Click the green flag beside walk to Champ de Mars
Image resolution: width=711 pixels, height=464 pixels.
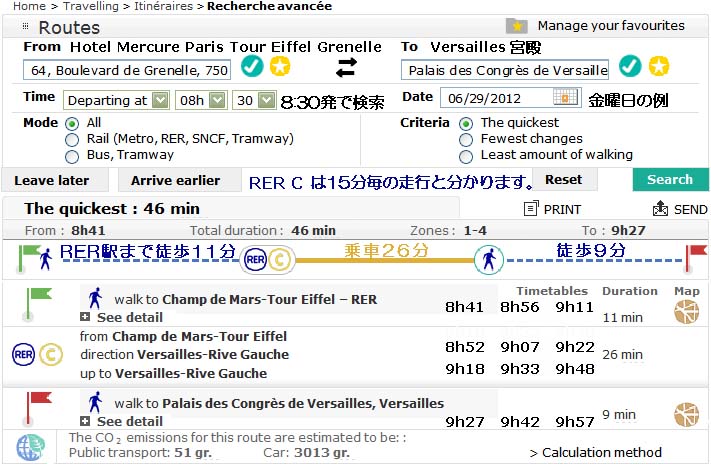pos(38,303)
